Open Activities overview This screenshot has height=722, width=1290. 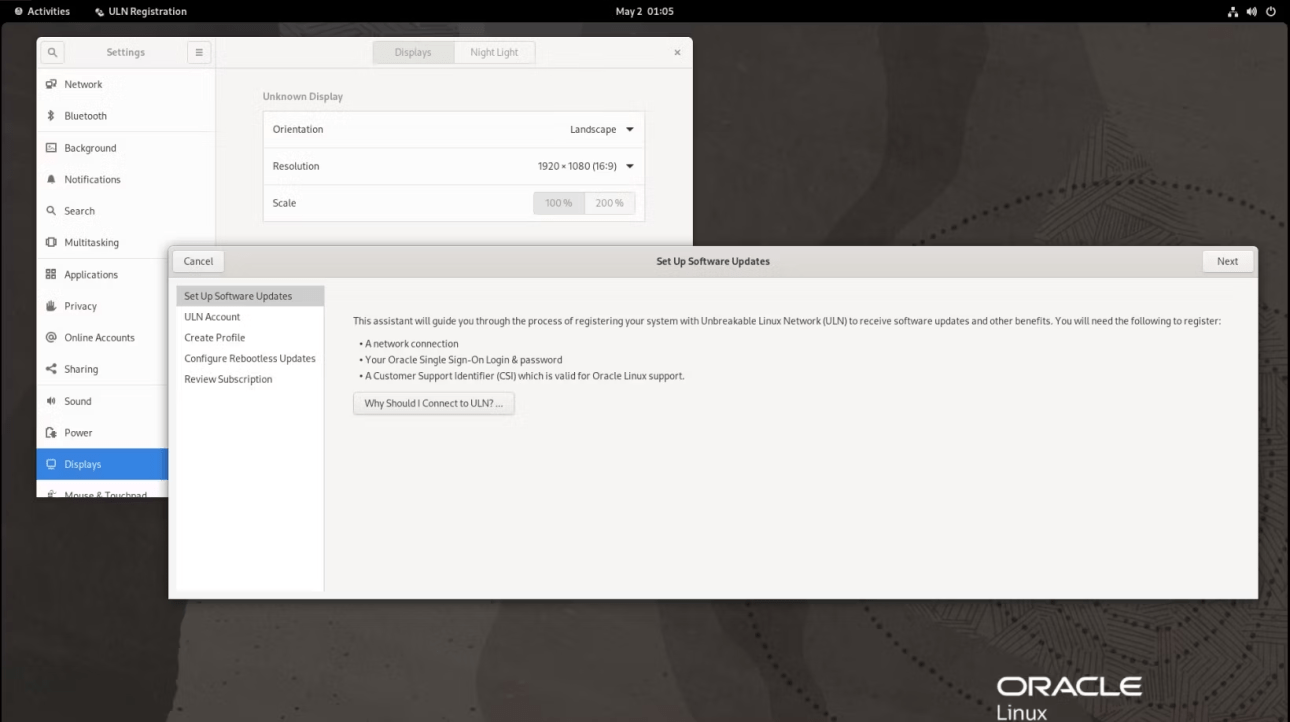tap(42, 11)
